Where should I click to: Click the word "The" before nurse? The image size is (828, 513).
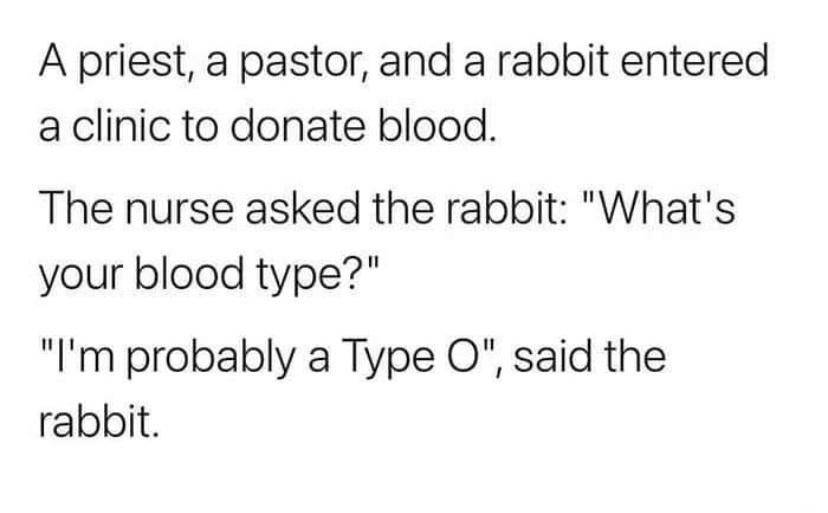76,207
